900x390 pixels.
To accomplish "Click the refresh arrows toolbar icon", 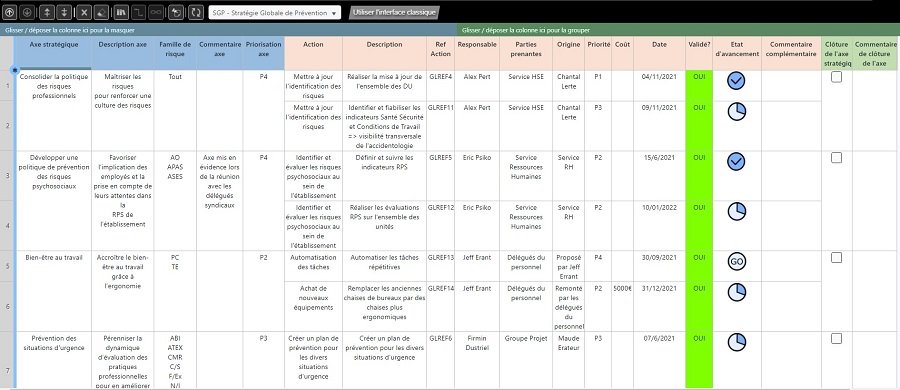I will pos(196,12).
